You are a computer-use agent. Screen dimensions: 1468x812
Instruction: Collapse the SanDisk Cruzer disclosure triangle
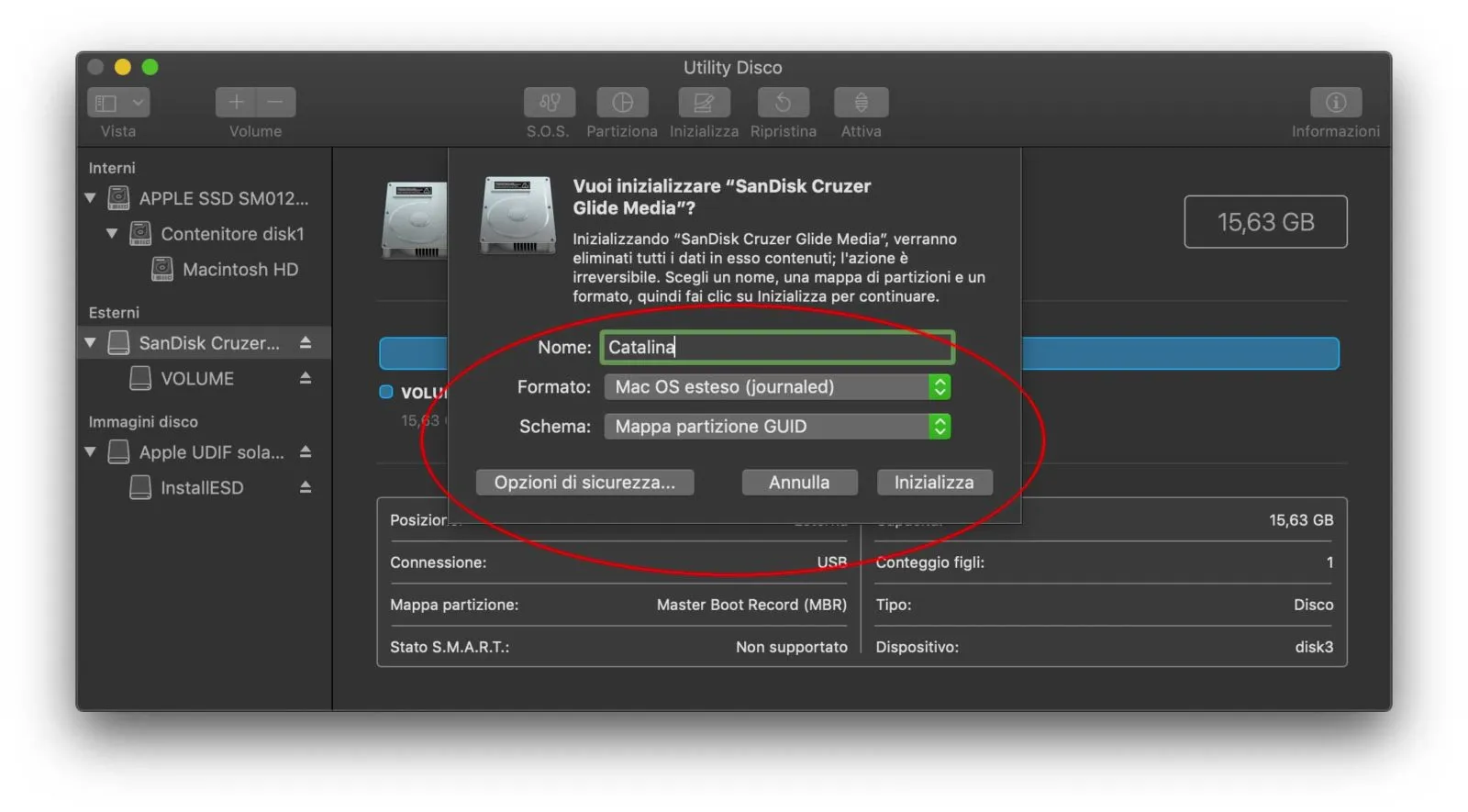90,342
